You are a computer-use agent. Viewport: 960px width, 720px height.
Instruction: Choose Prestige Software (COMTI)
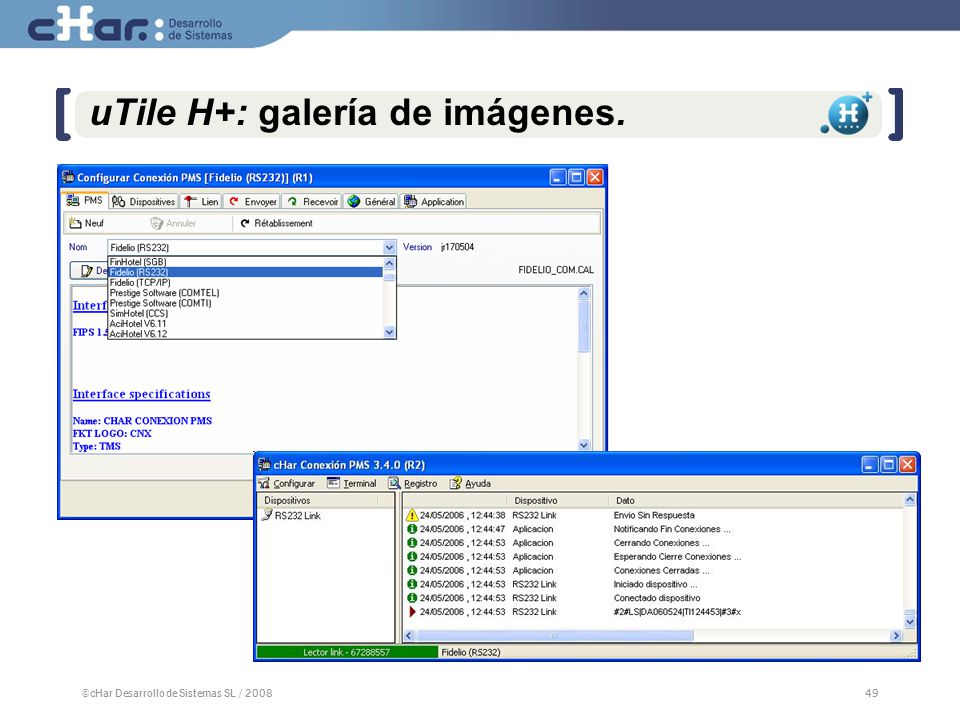245,303
